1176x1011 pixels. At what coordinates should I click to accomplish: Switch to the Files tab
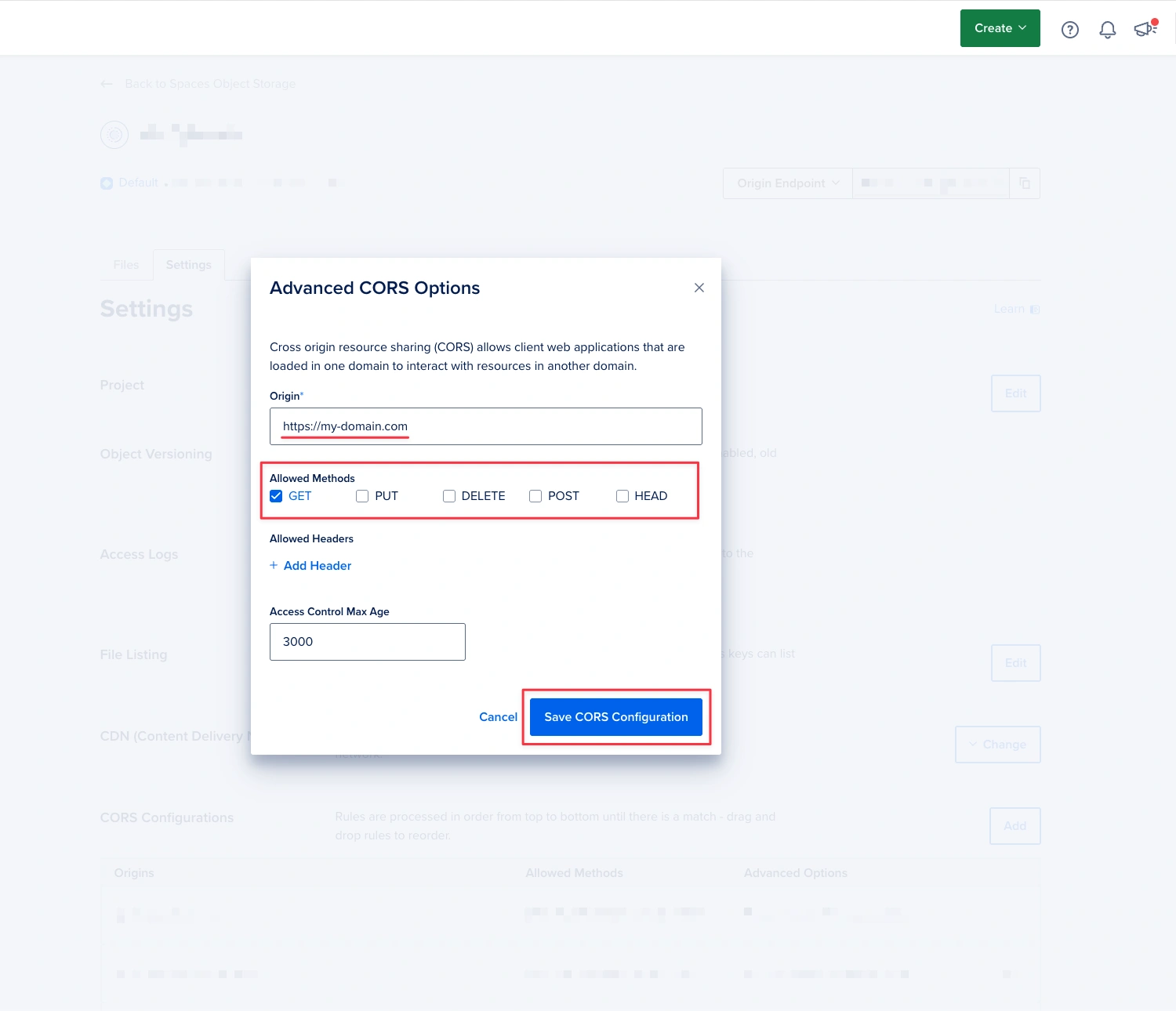tap(125, 264)
